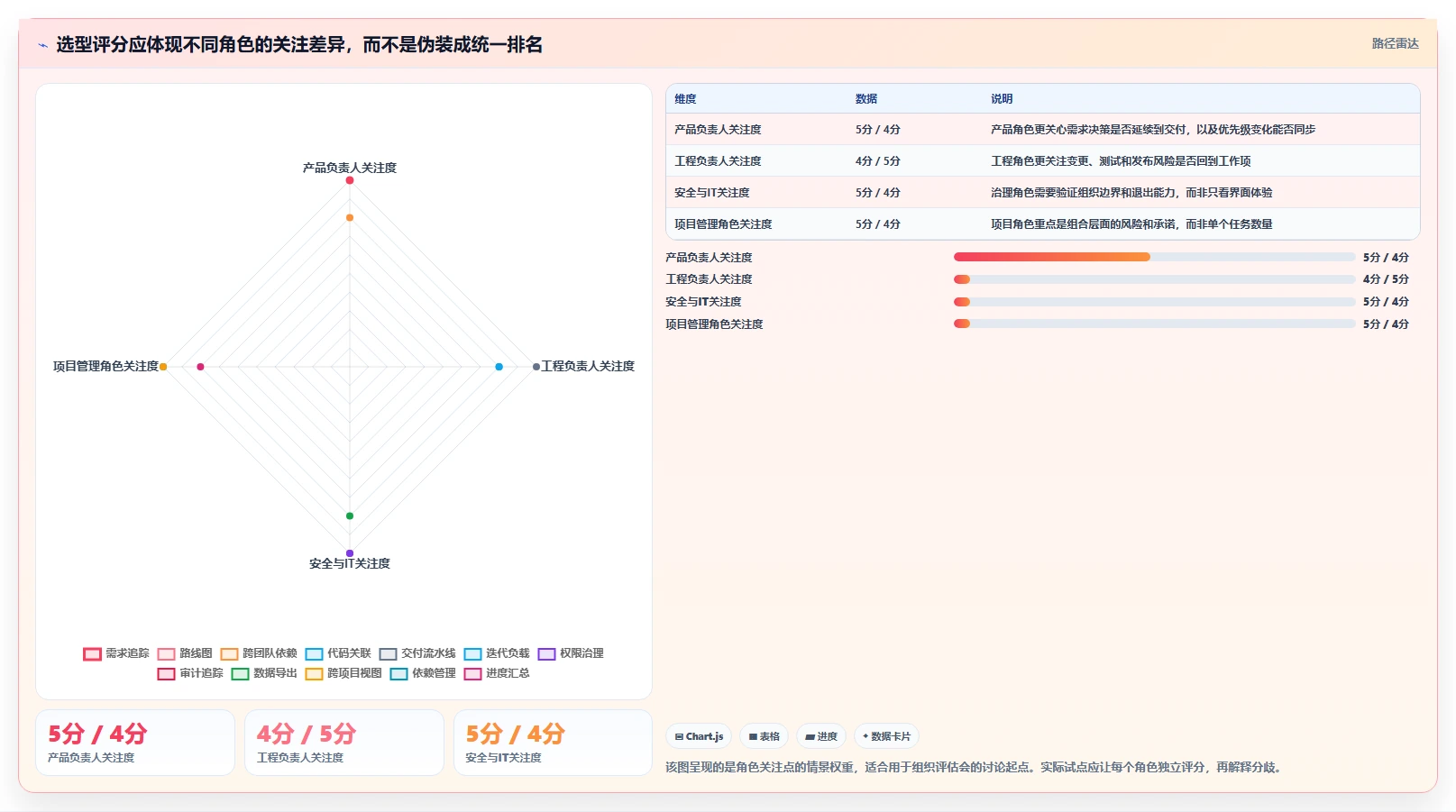Click the page title 选型评分应体现不同角色

pos(299,45)
